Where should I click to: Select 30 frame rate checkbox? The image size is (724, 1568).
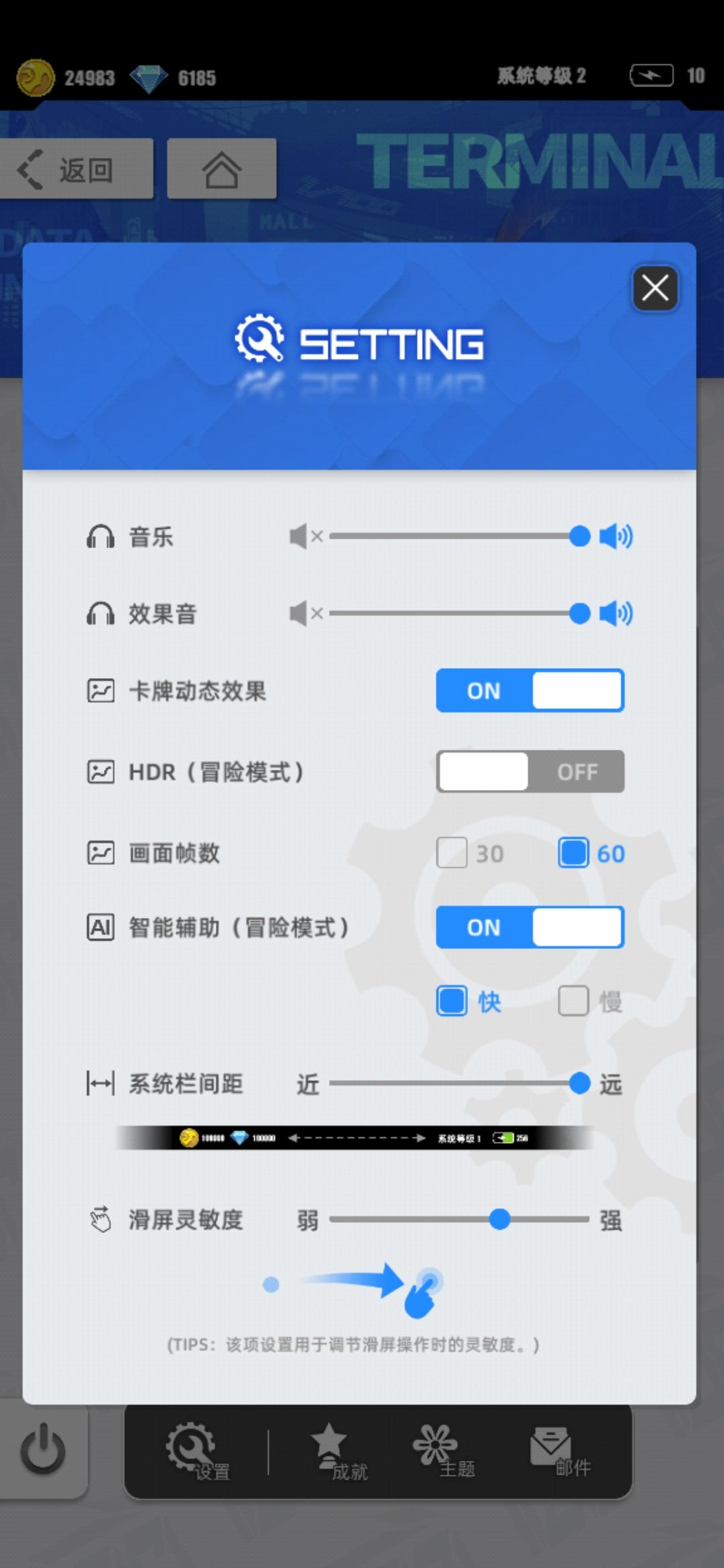(452, 853)
